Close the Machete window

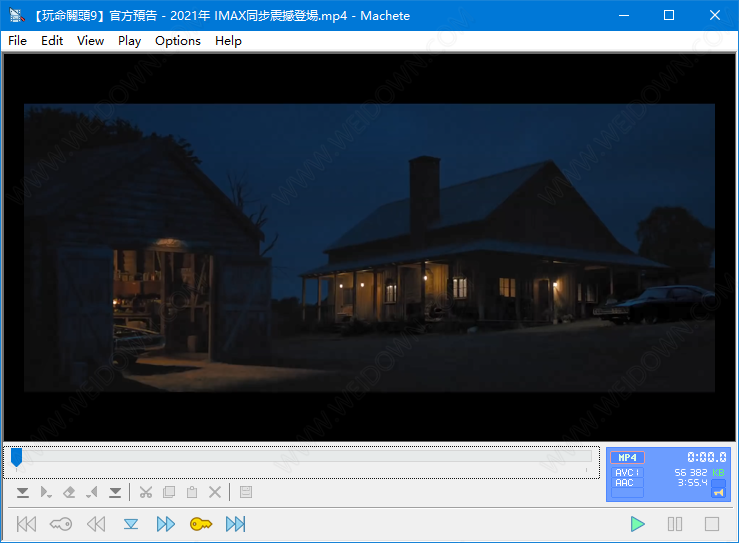pyautogui.click(x=714, y=16)
